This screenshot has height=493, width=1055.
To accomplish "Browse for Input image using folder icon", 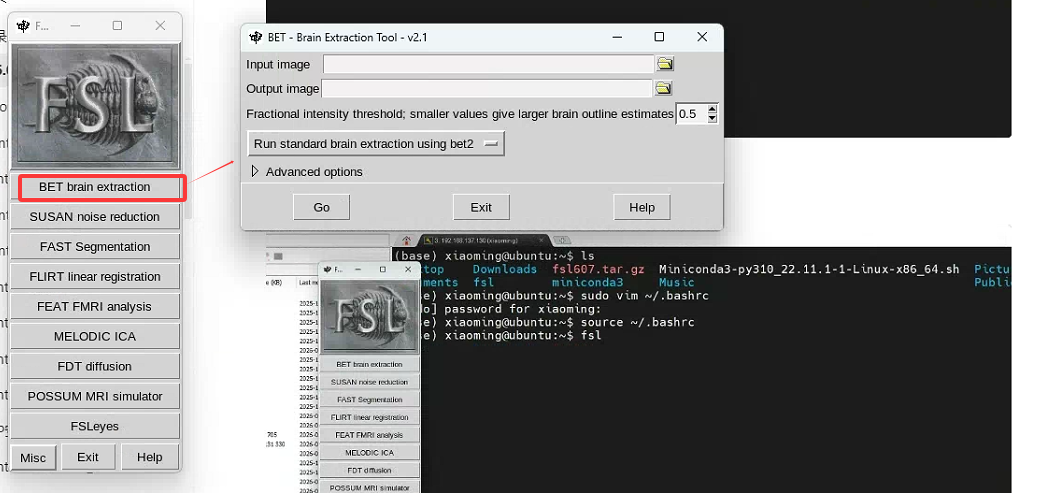I will click(x=665, y=64).
